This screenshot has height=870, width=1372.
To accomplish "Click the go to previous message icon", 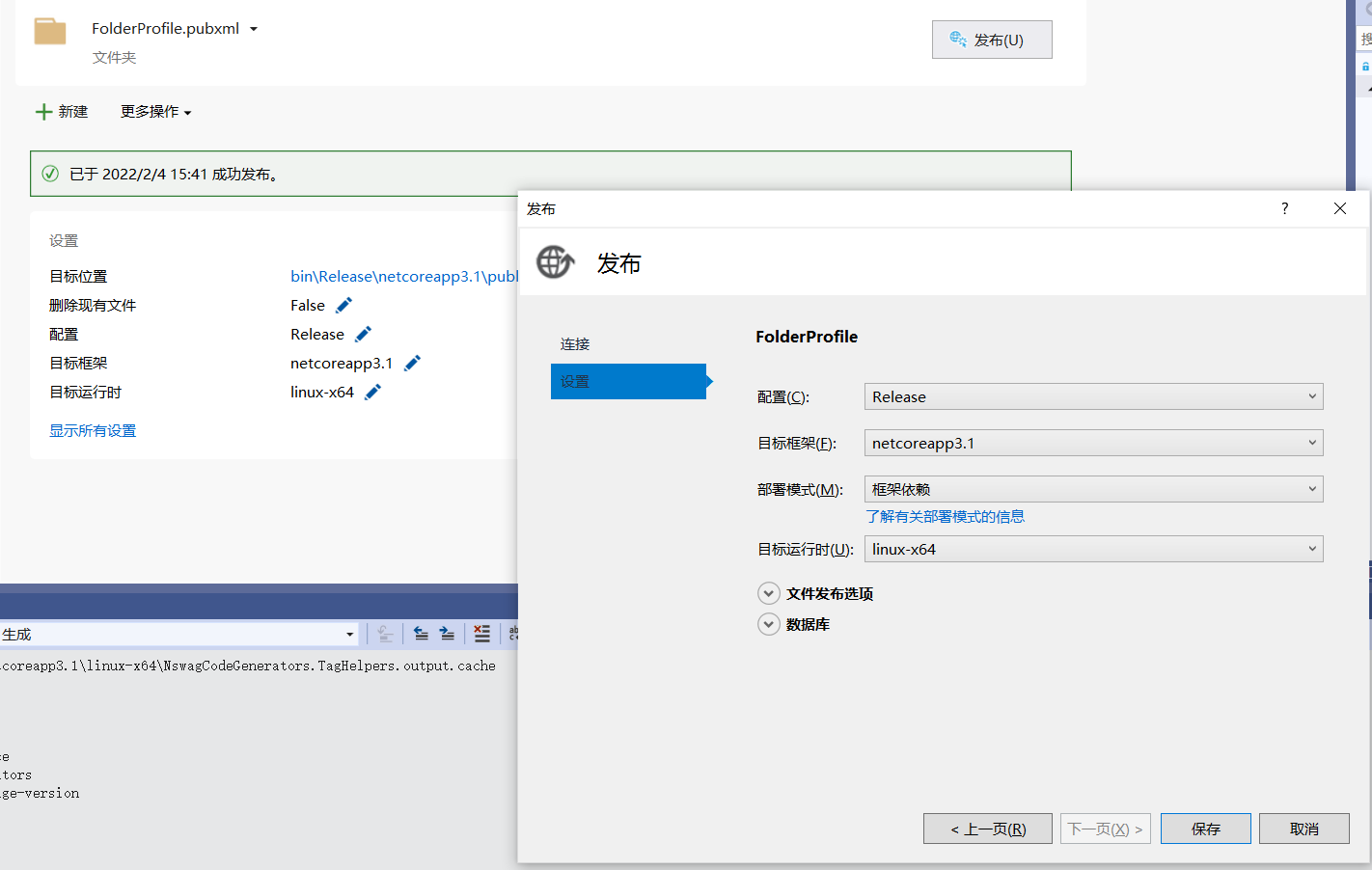I will coord(421,634).
